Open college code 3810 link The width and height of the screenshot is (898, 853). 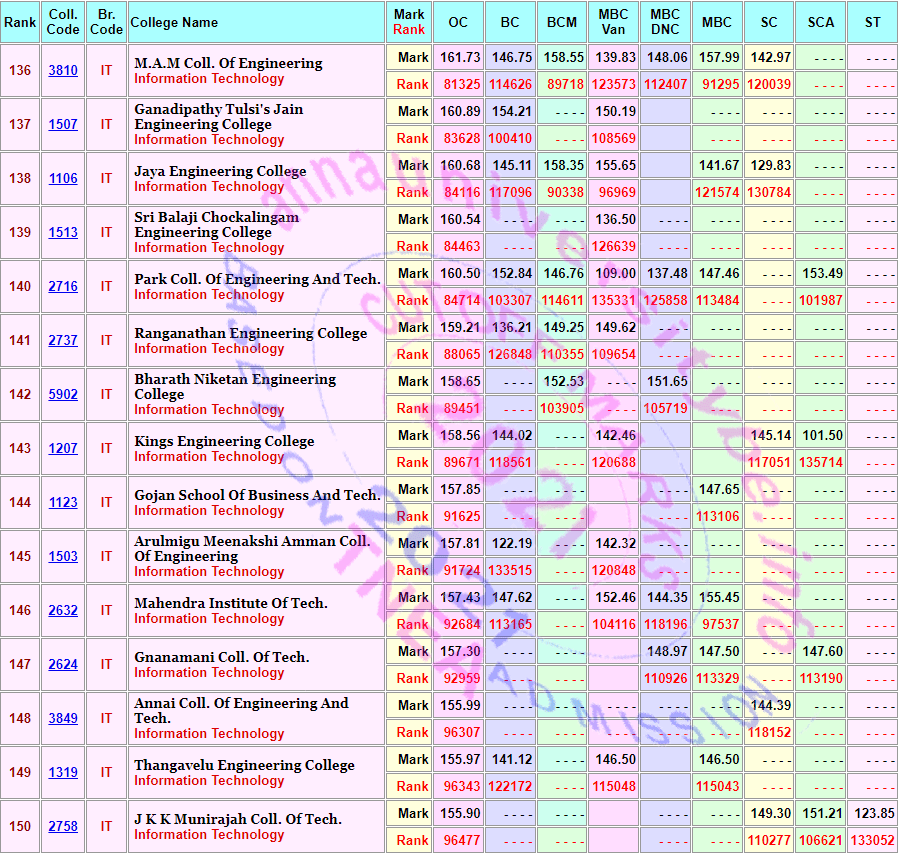(63, 70)
